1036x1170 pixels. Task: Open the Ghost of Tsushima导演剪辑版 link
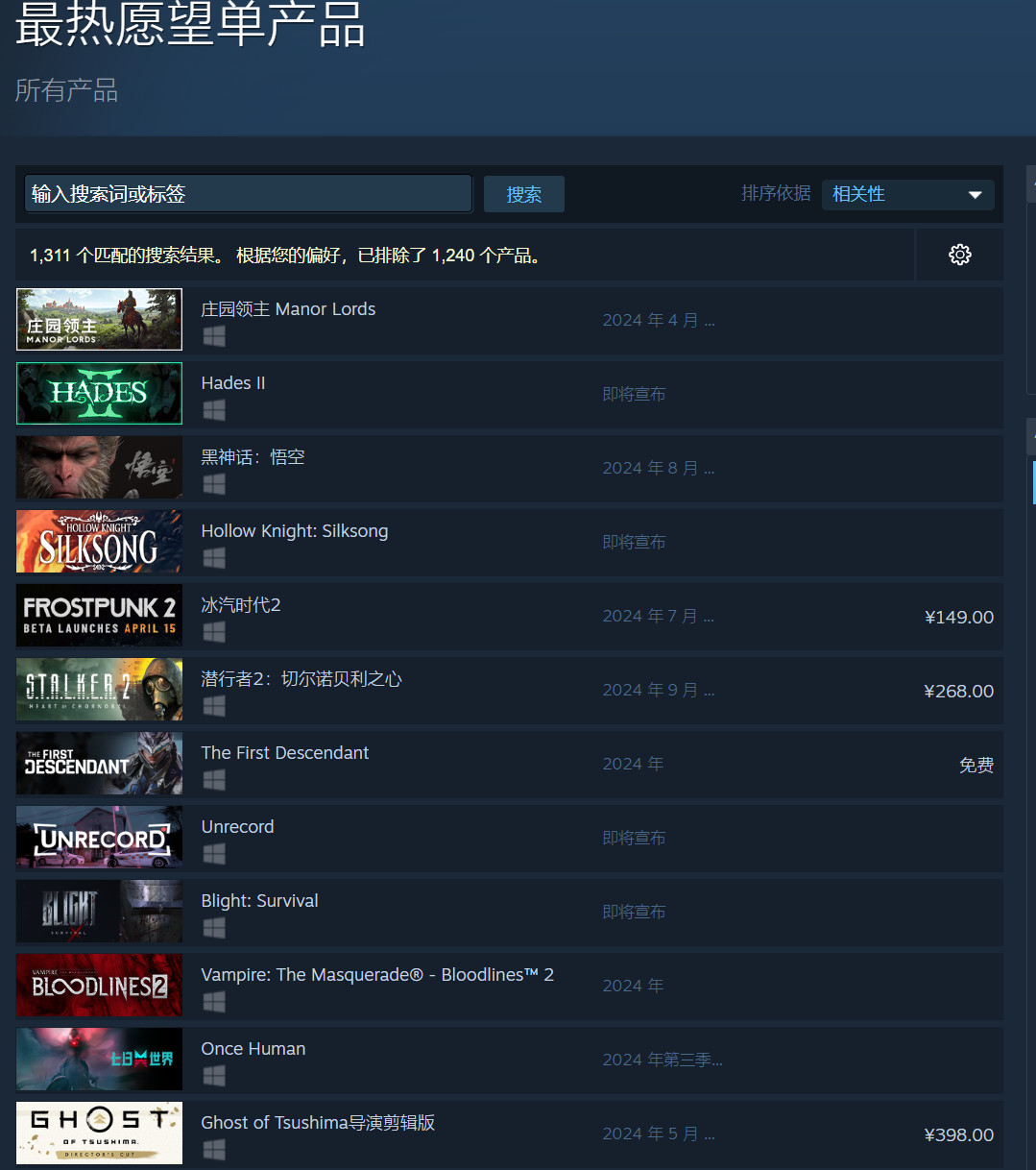point(317,1122)
